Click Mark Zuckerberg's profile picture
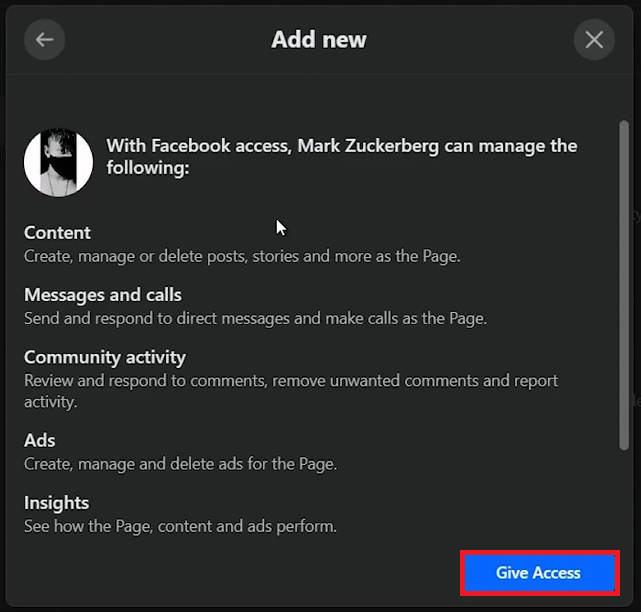641x612 pixels. (58, 162)
